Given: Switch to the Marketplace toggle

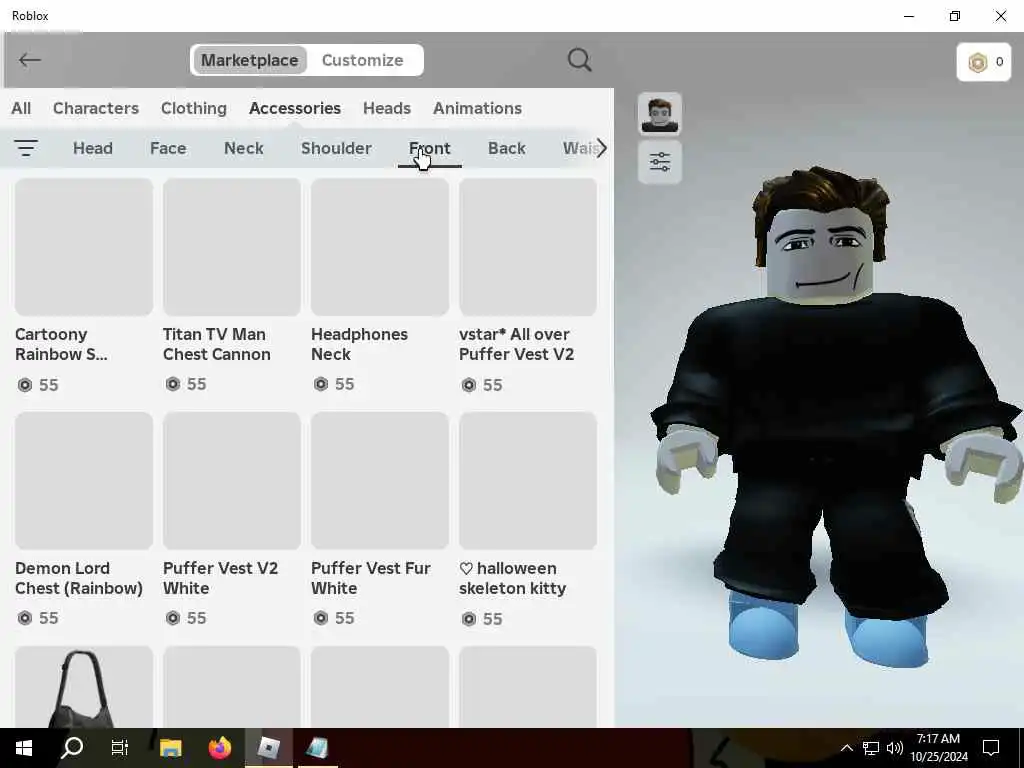Looking at the screenshot, I should point(249,60).
